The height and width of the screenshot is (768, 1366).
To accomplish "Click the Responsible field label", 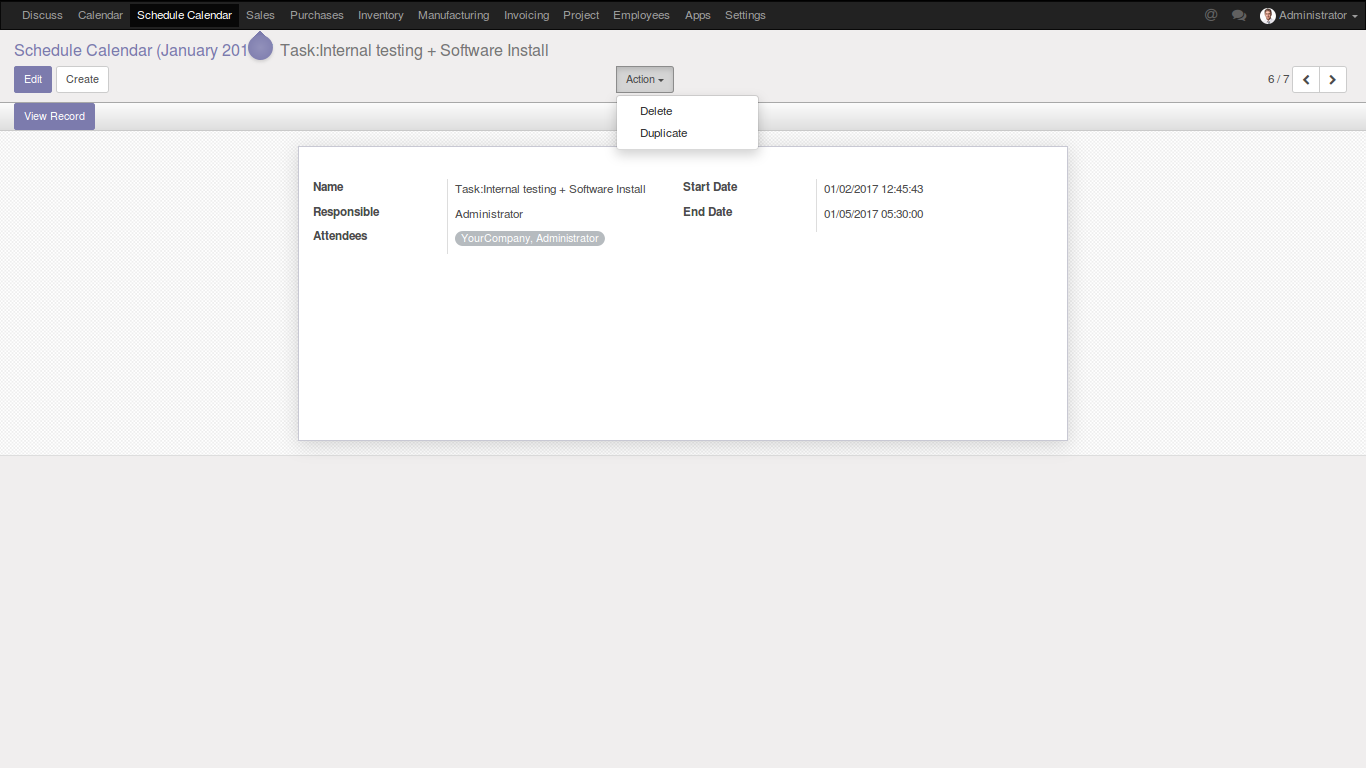I will 346,212.
